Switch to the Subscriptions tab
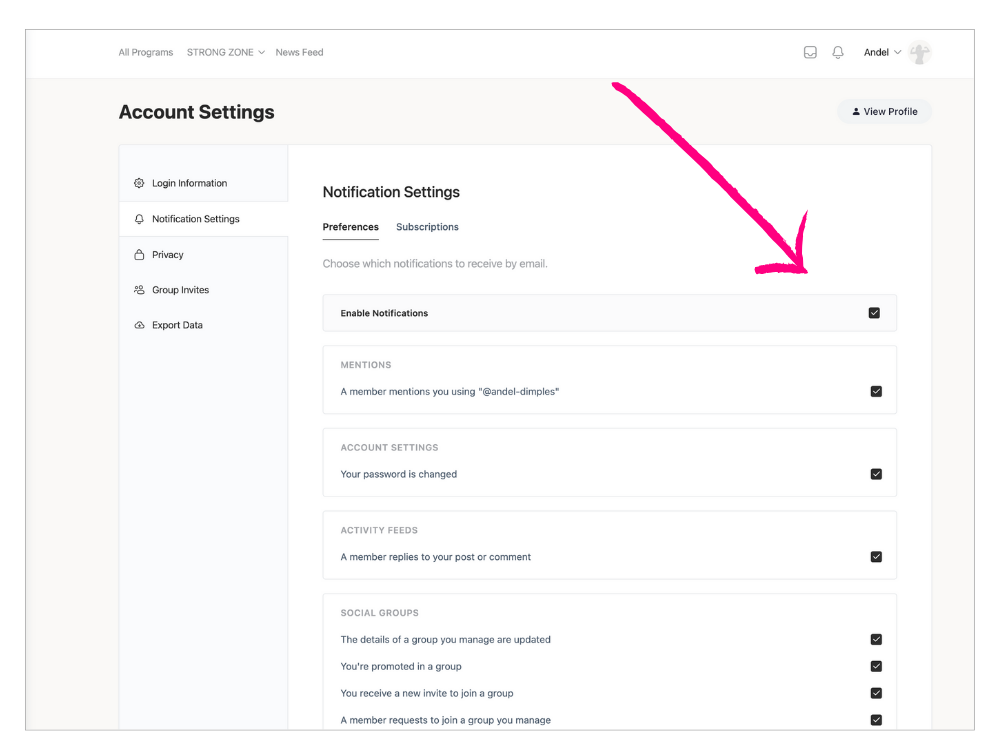Image resolution: width=1000 pixels, height=750 pixels. pyautogui.click(x=427, y=227)
